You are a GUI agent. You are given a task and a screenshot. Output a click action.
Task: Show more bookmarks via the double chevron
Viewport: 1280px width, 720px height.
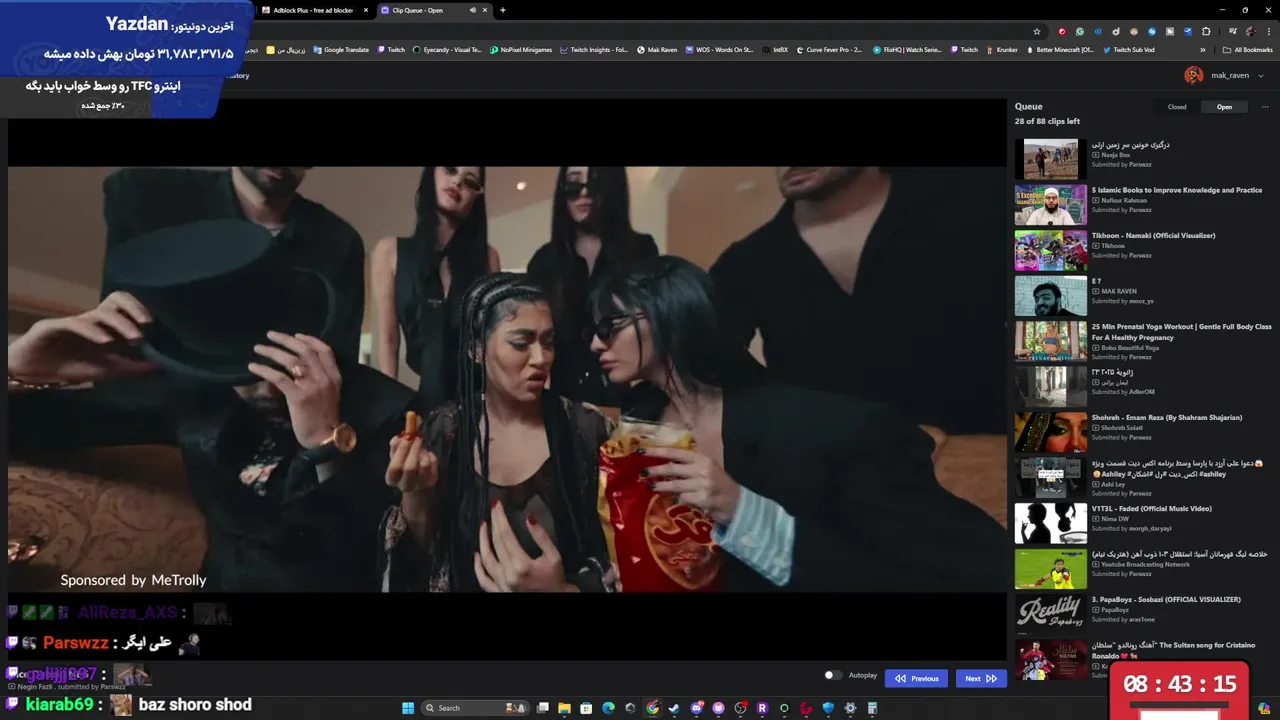coord(1203,50)
